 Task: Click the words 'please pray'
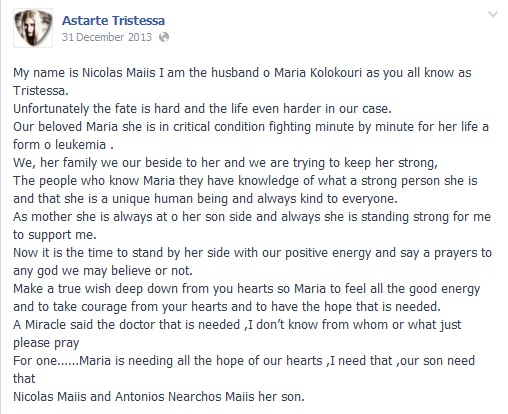(x=46, y=343)
